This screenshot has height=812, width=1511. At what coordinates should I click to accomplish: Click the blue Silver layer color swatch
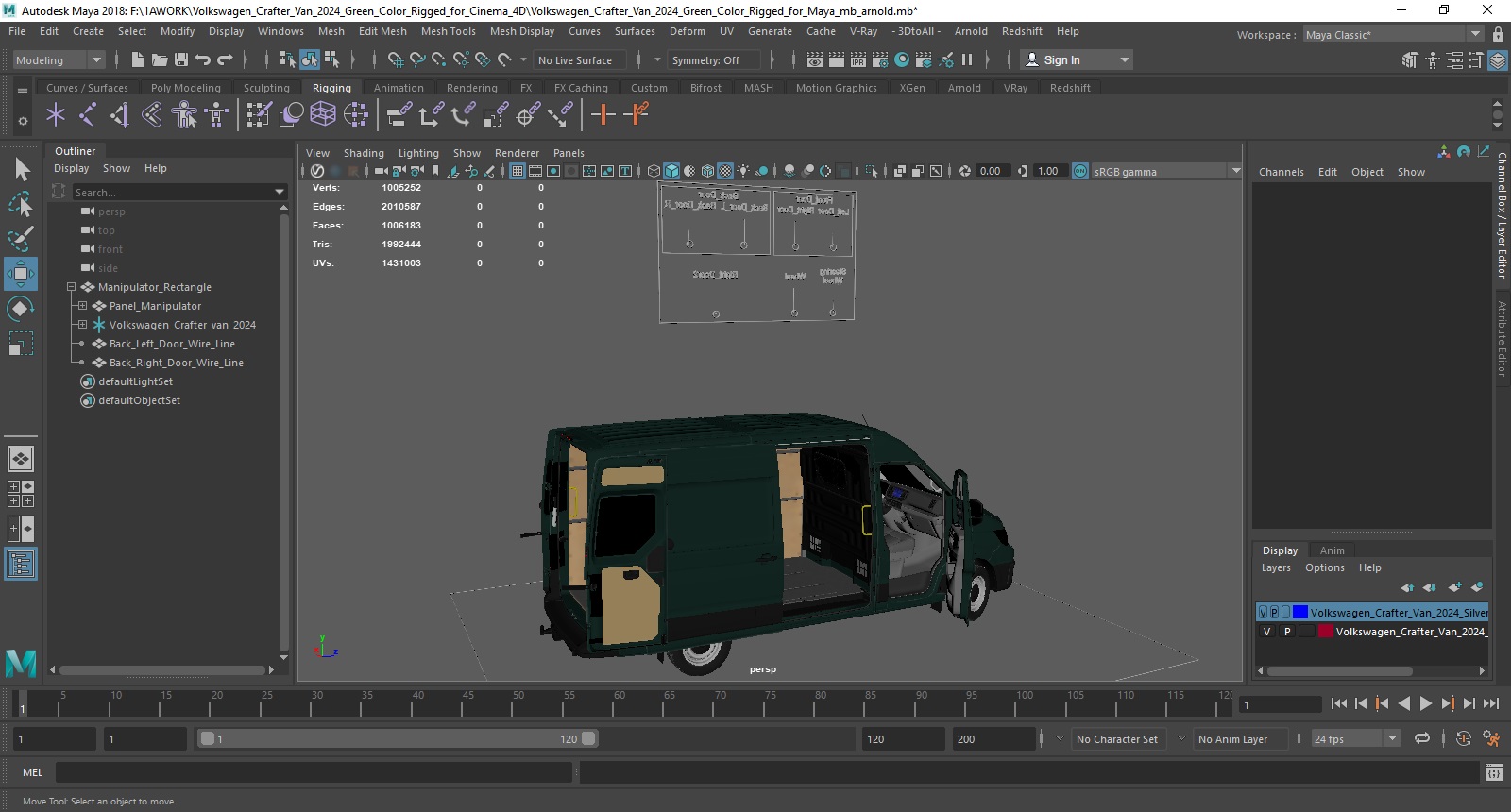tap(1300, 613)
